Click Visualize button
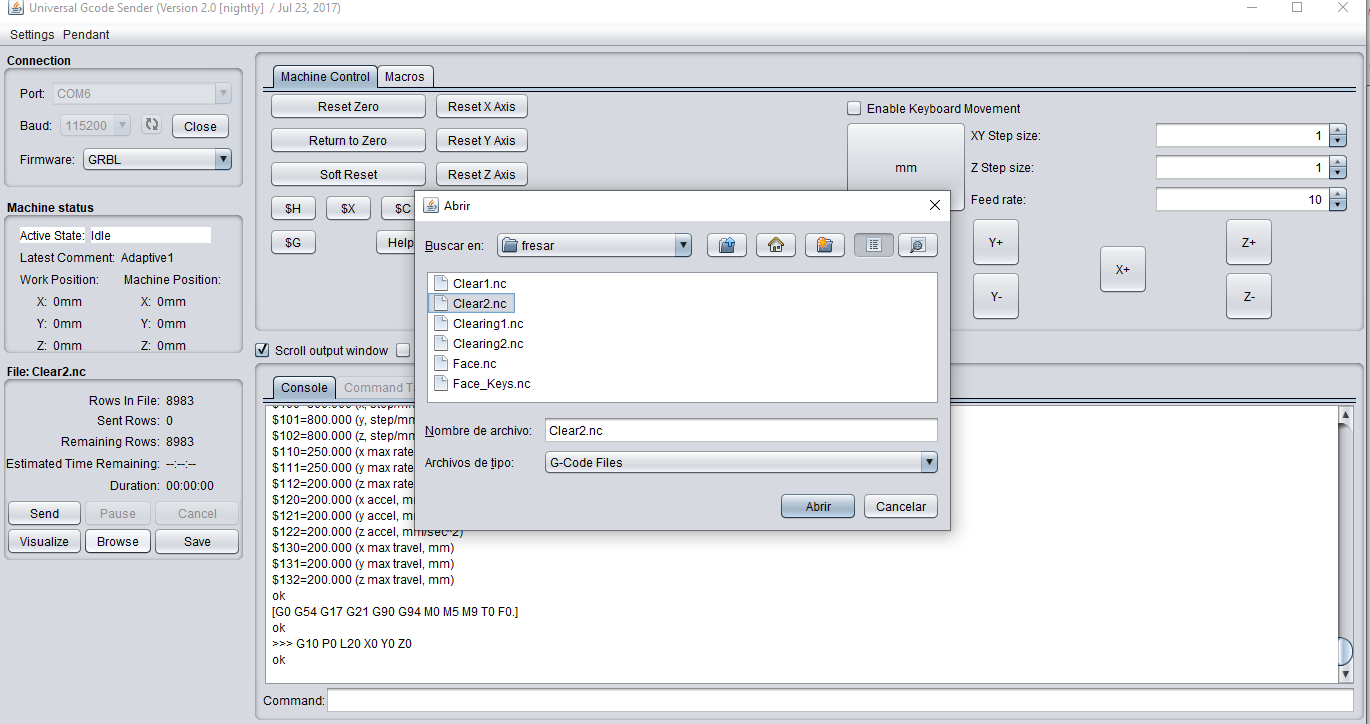 (44, 541)
